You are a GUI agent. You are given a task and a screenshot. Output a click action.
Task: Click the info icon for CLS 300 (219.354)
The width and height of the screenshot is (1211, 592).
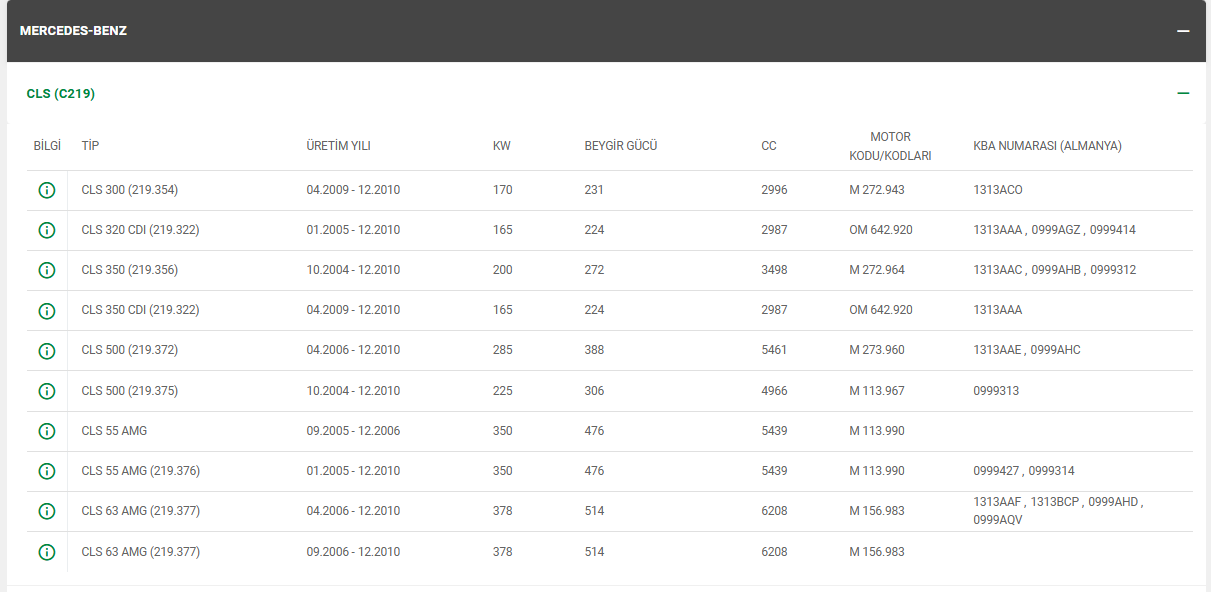point(46,190)
